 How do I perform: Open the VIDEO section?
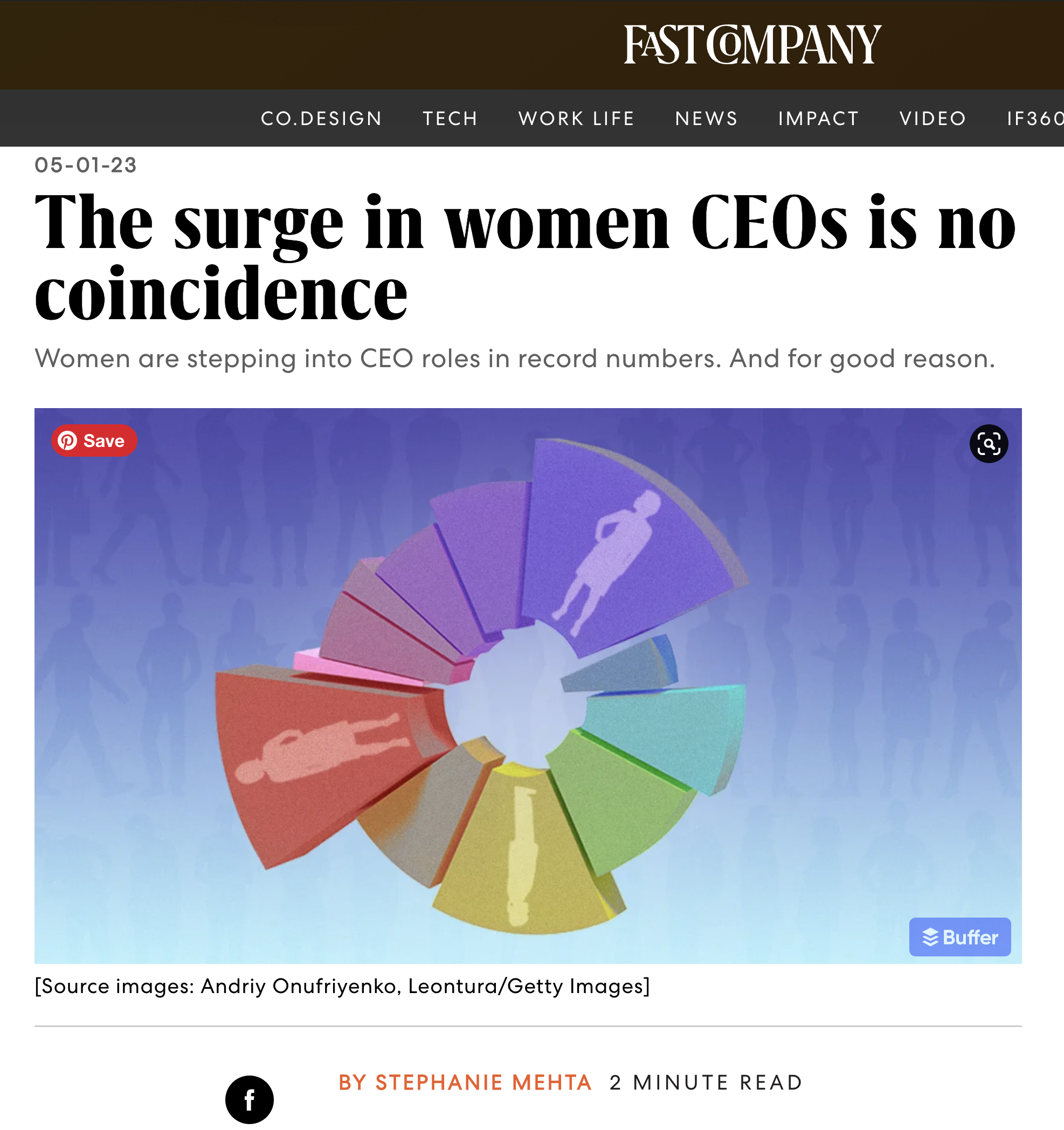click(932, 118)
